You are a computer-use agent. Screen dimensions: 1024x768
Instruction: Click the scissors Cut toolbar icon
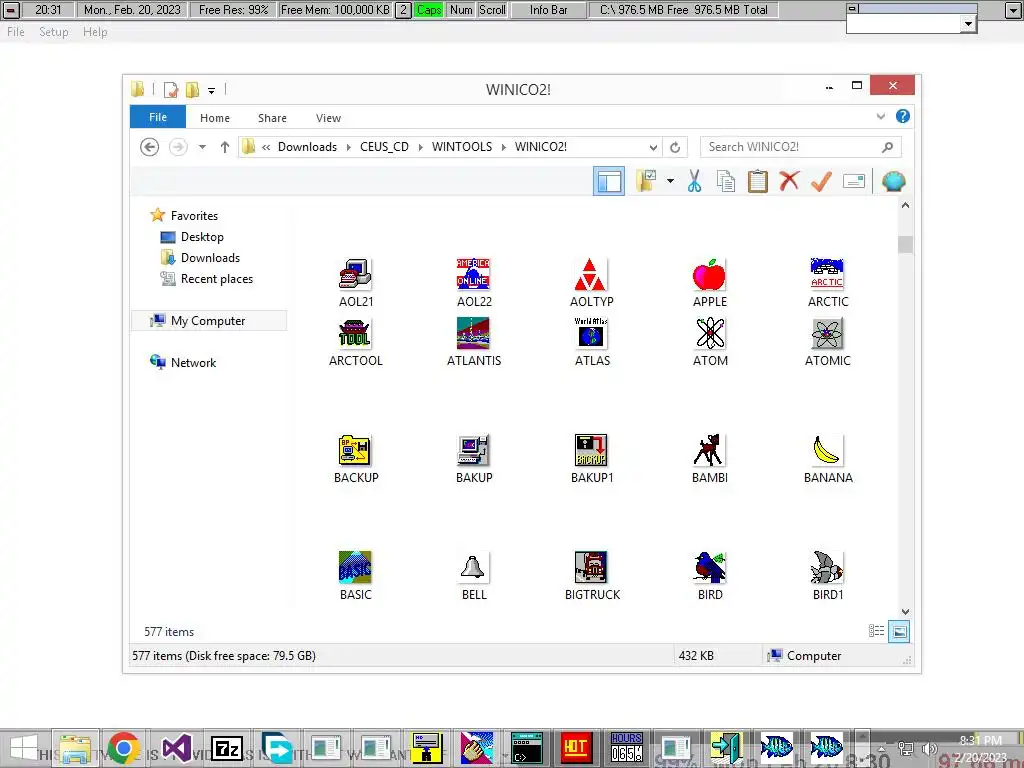(694, 181)
